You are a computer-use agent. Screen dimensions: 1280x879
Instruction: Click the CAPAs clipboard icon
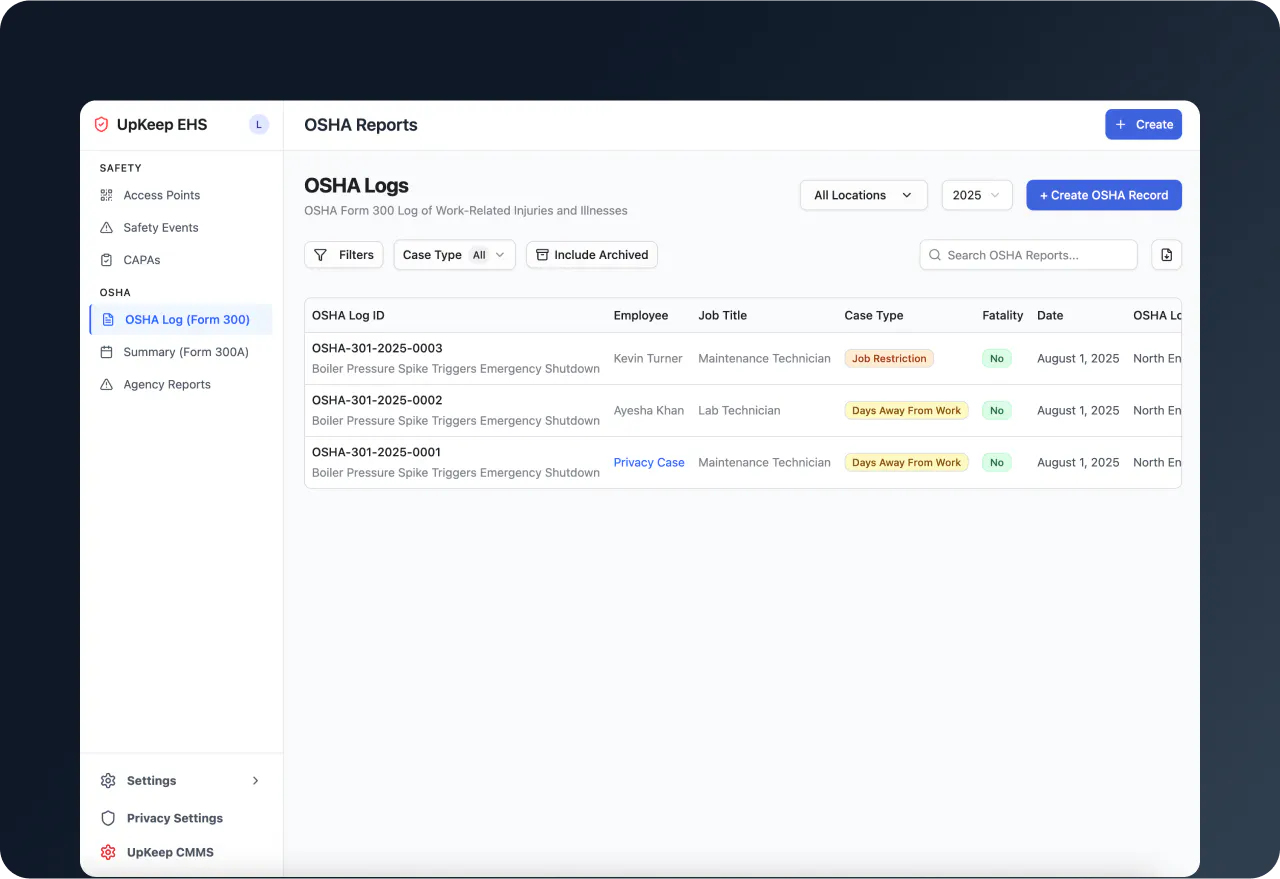tap(107, 260)
